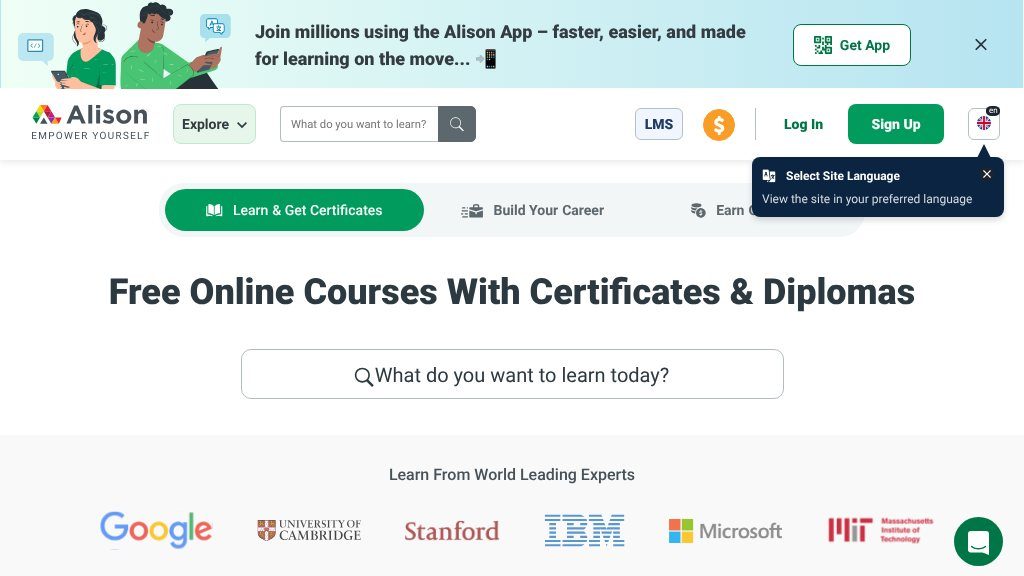
Task: Open the site language flag selector
Action: 984,123
